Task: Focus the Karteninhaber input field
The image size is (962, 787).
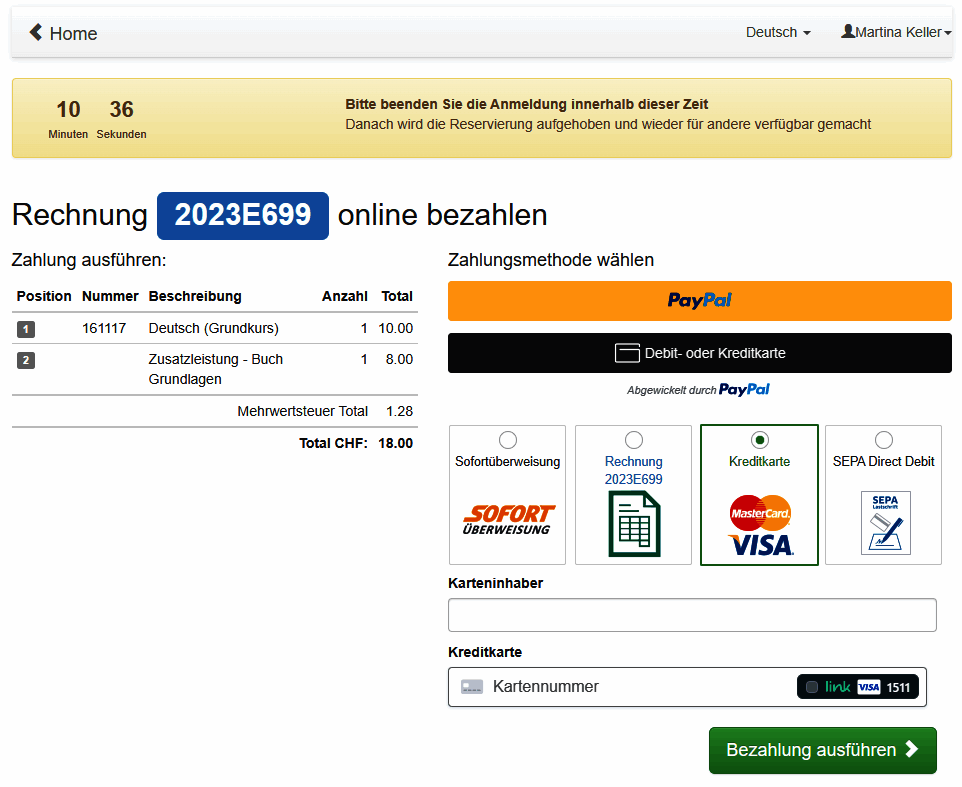Action: point(692,615)
